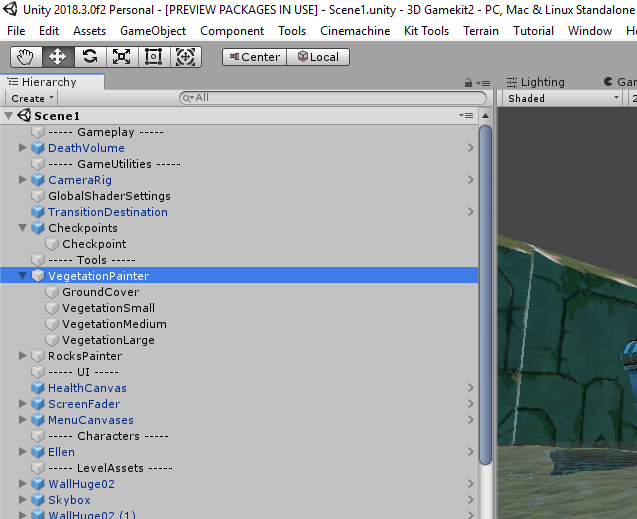
Task: Collapse the Scene1 root foldout
Action: [8, 116]
